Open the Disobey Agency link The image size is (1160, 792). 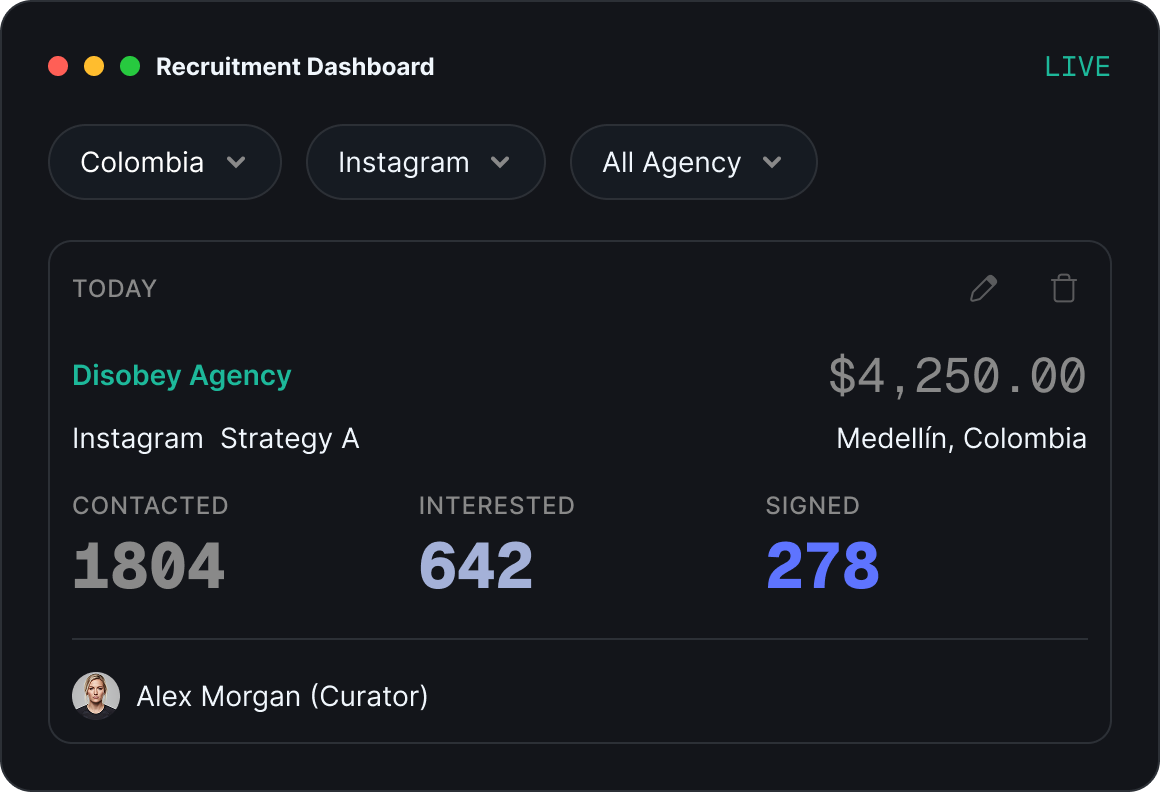pyautogui.click(x=182, y=376)
